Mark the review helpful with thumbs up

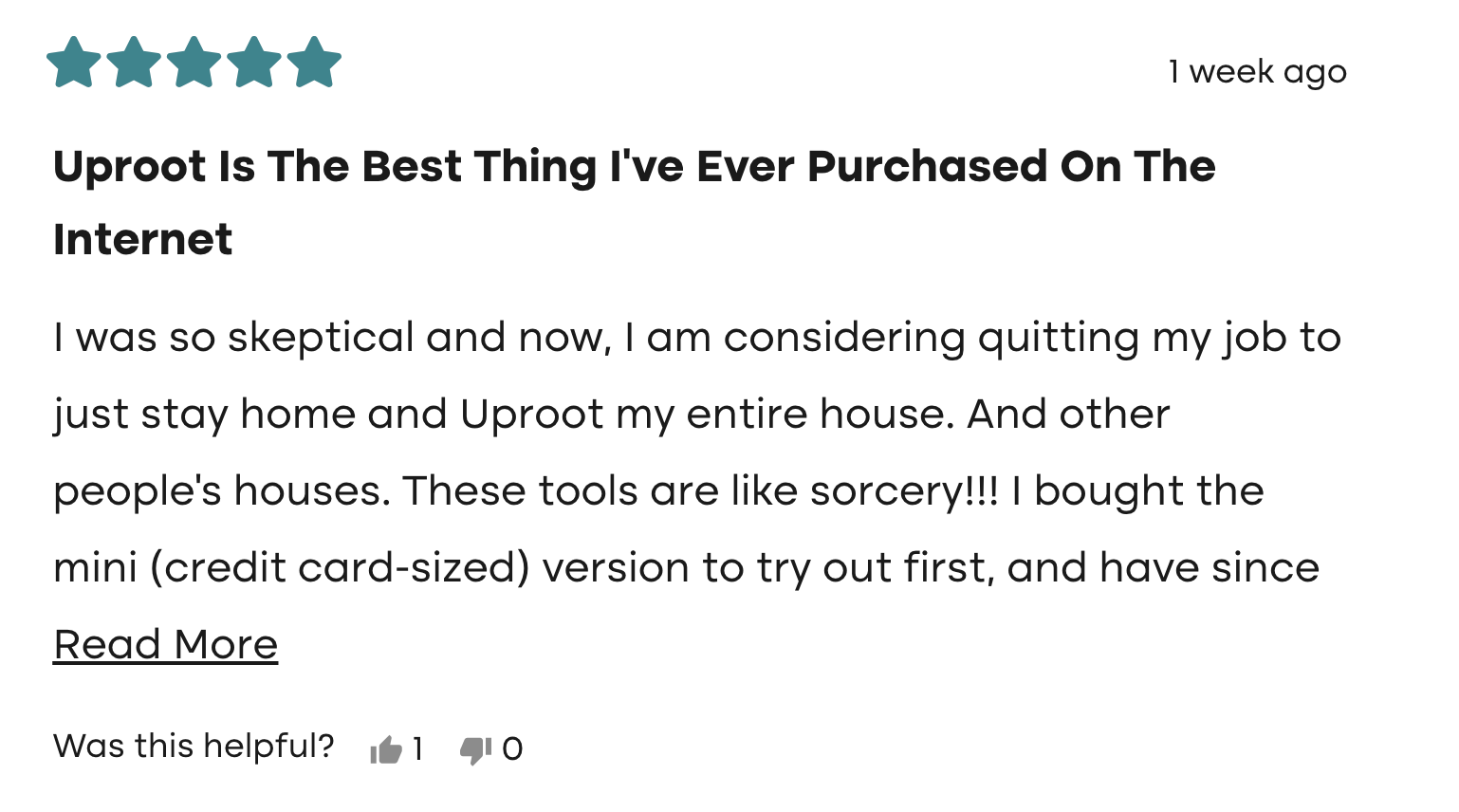[x=386, y=750]
